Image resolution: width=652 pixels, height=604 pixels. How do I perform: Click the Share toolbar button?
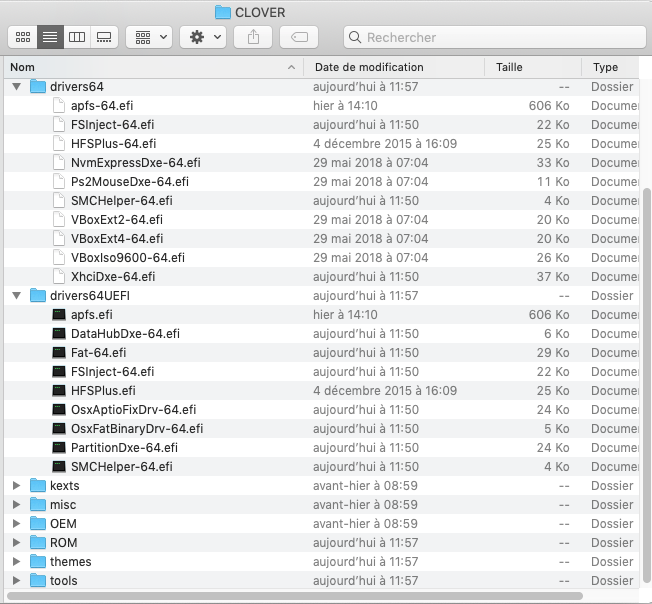point(253,37)
